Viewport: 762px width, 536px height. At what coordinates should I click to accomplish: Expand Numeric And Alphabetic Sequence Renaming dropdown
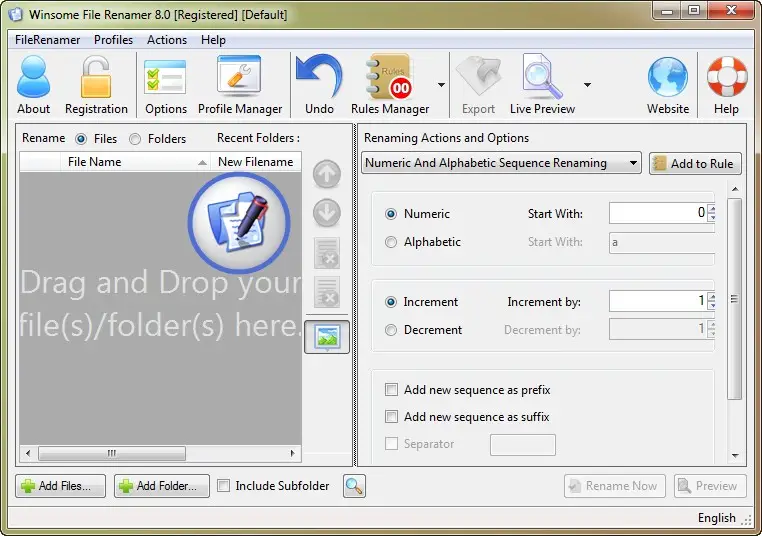click(633, 163)
